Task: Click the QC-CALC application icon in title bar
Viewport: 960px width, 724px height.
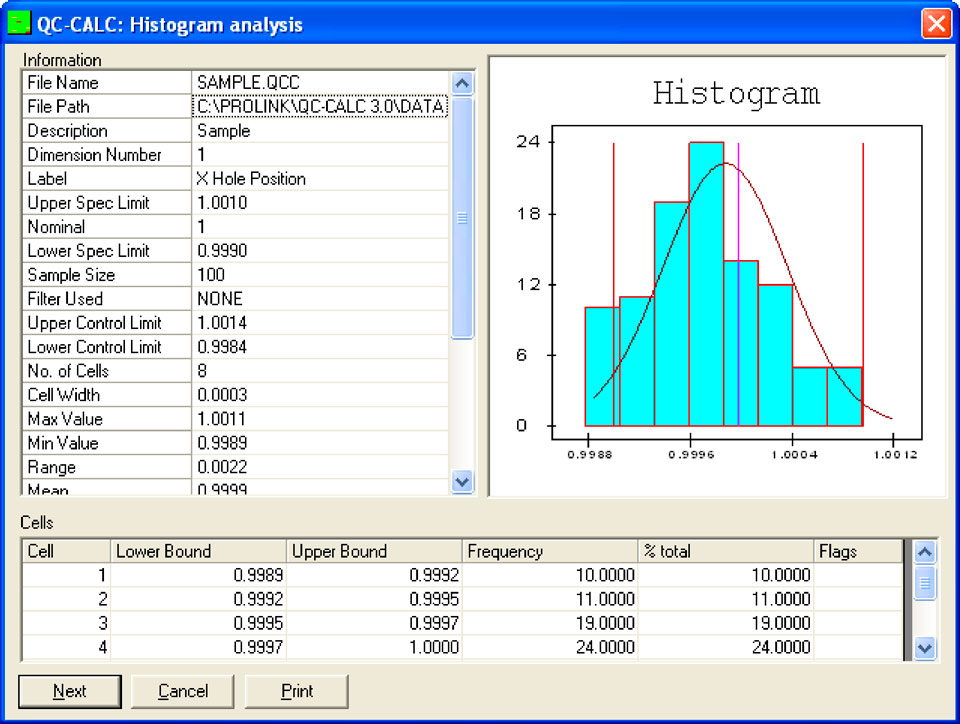Action: [x=18, y=23]
